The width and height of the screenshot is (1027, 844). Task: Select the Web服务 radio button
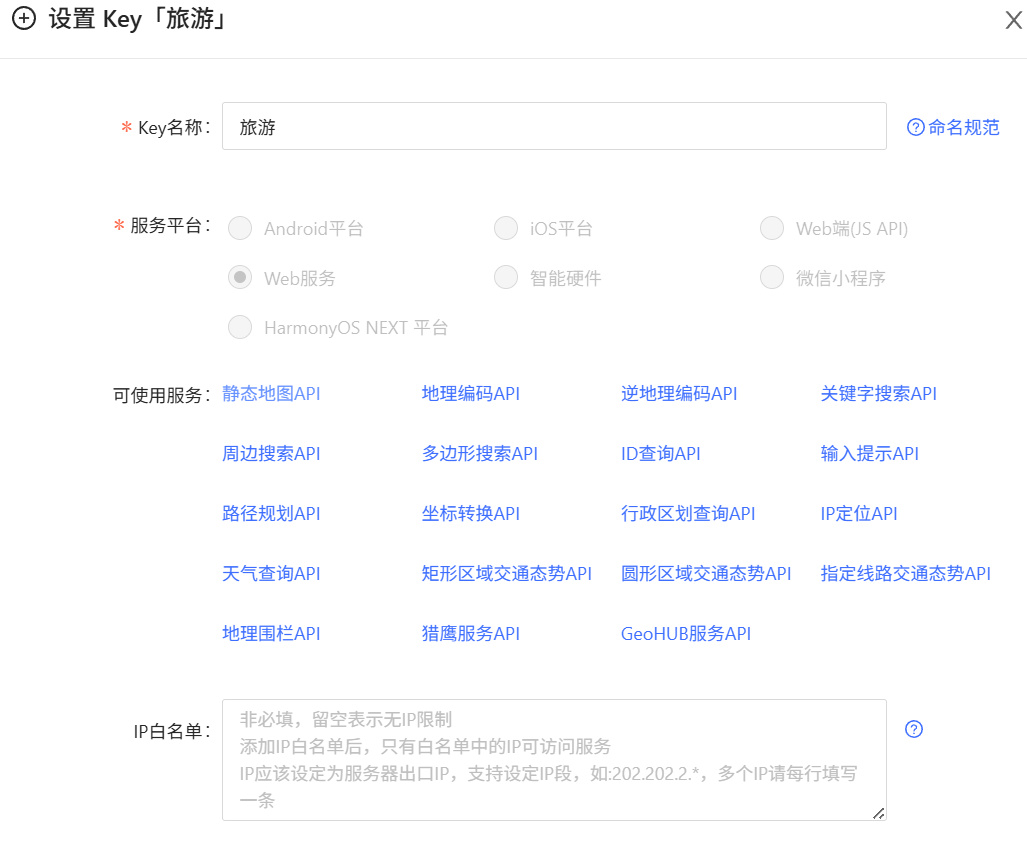(x=240, y=278)
